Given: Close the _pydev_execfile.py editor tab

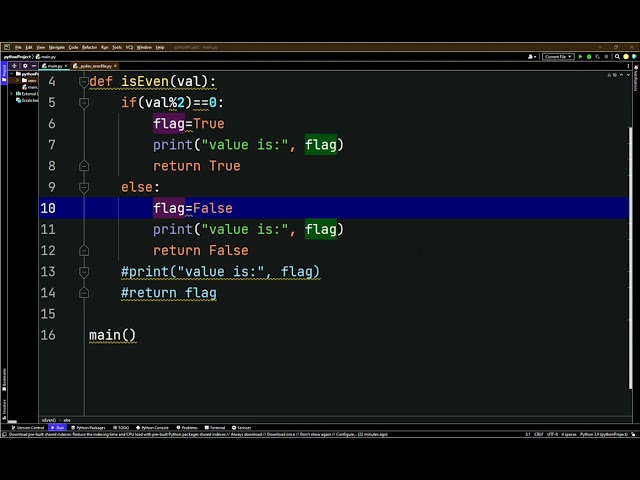Looking at the screenshot, I should (116, 66).
